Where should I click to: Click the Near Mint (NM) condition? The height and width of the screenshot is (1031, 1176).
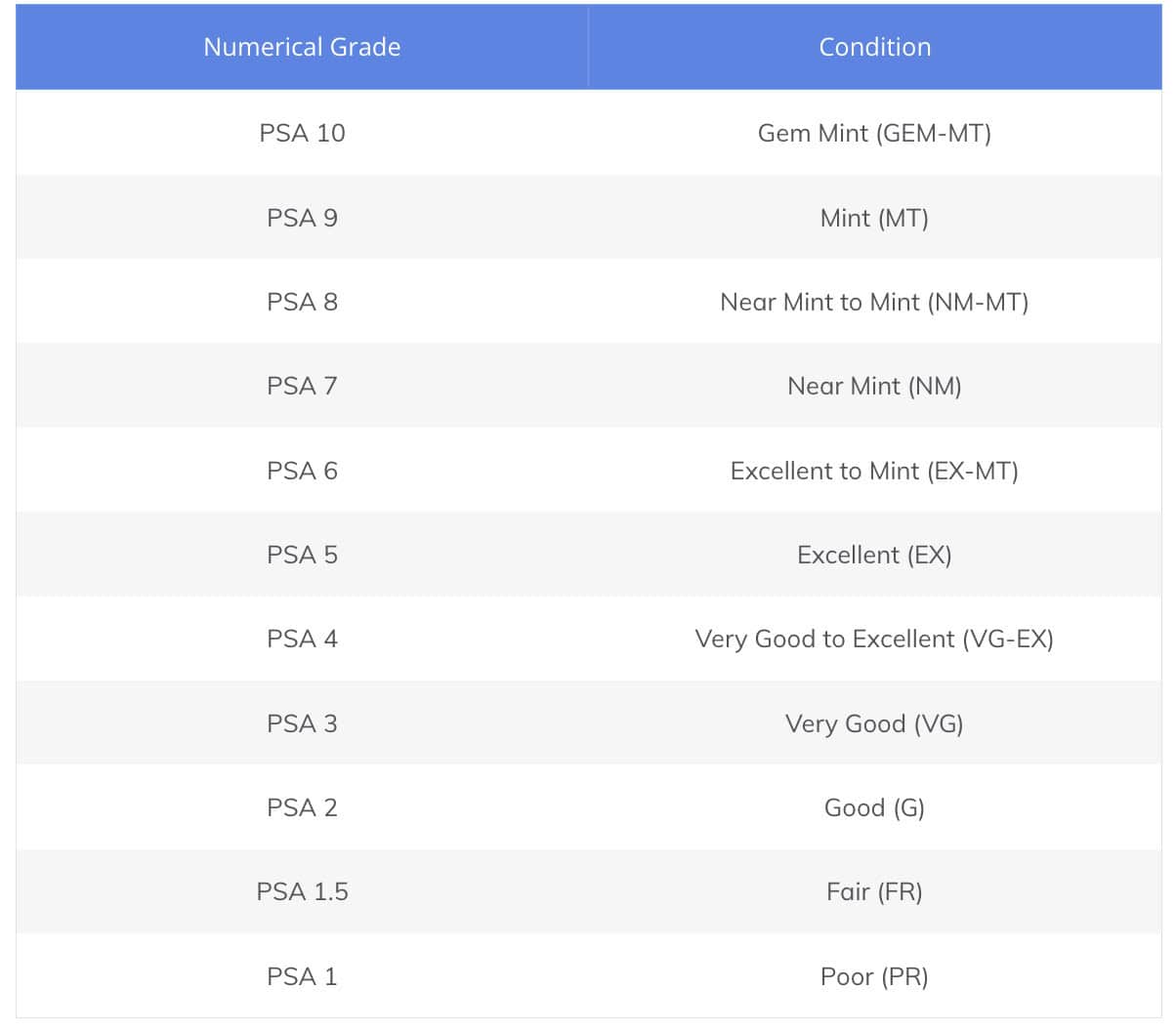(874, 386)
